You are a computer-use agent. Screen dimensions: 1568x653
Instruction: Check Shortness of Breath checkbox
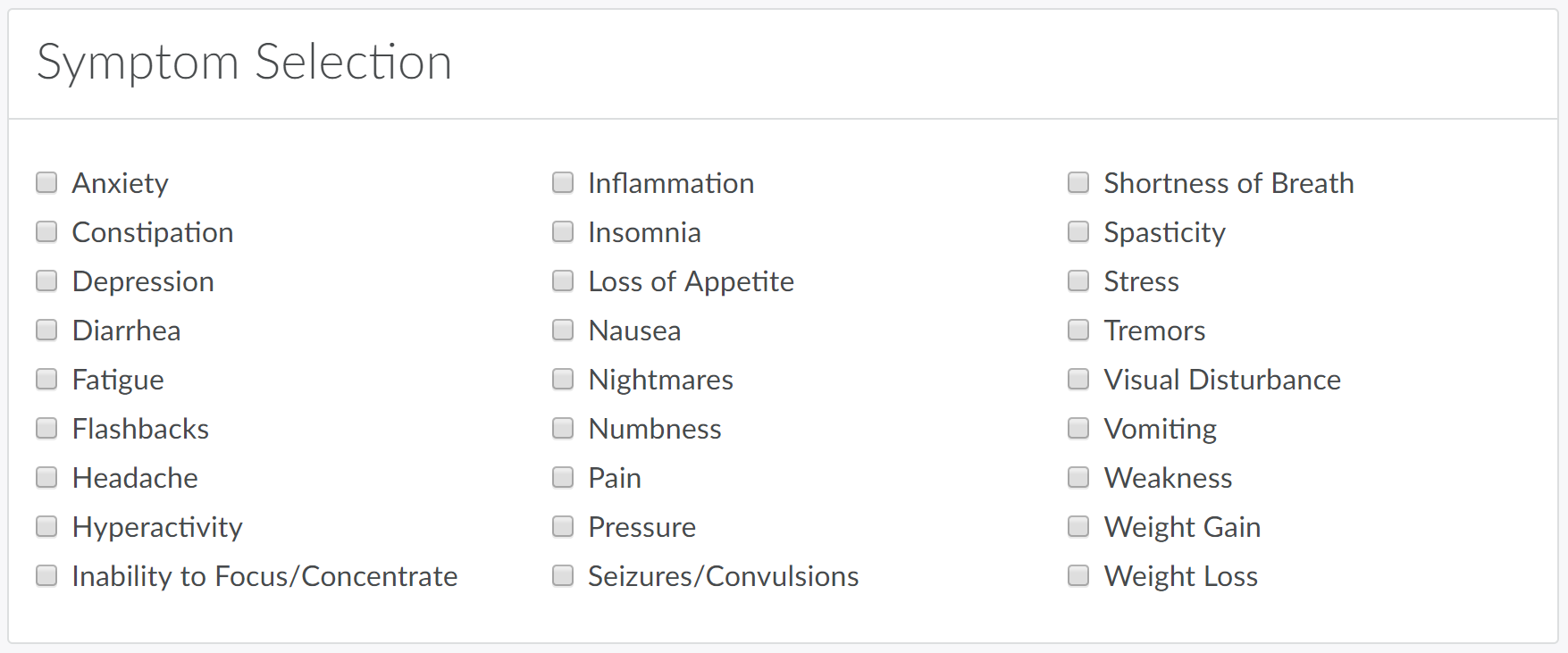point(1078,183)
